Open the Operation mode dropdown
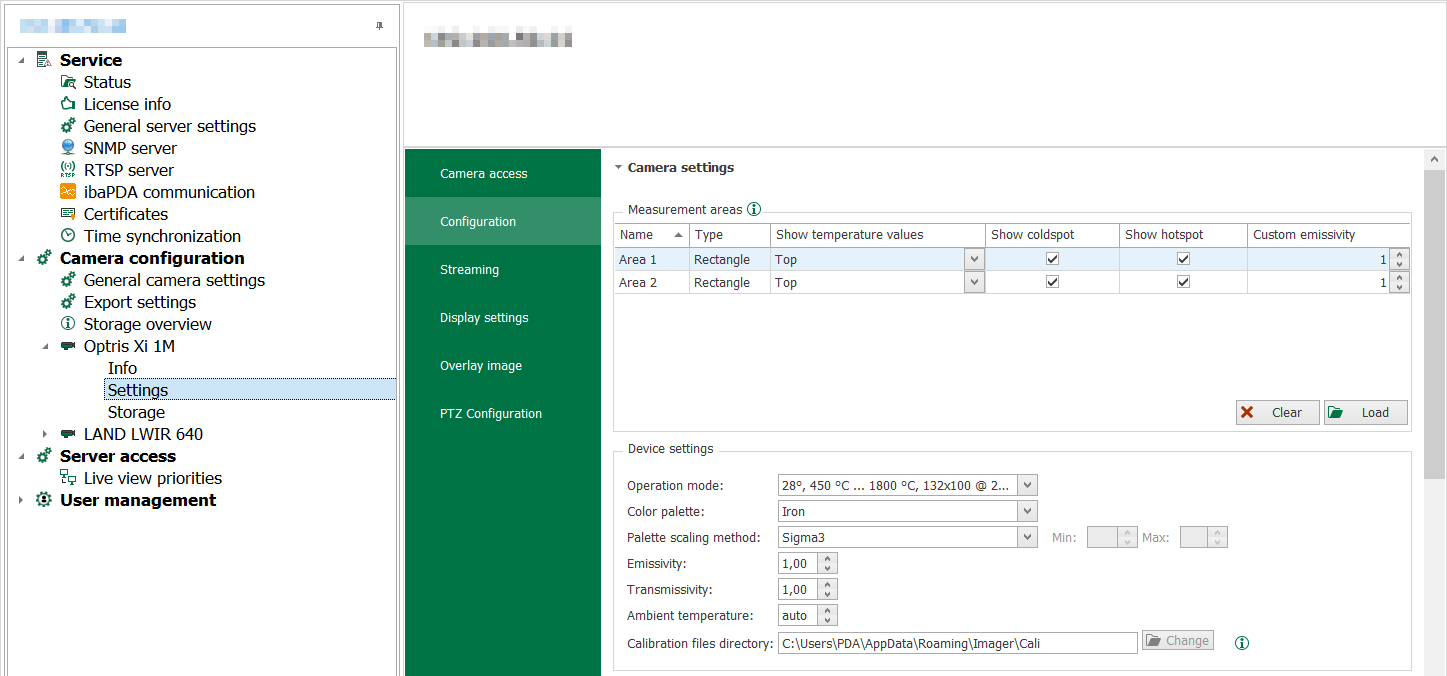The height and width of the screenshot is (676, 1447). 1028,486
